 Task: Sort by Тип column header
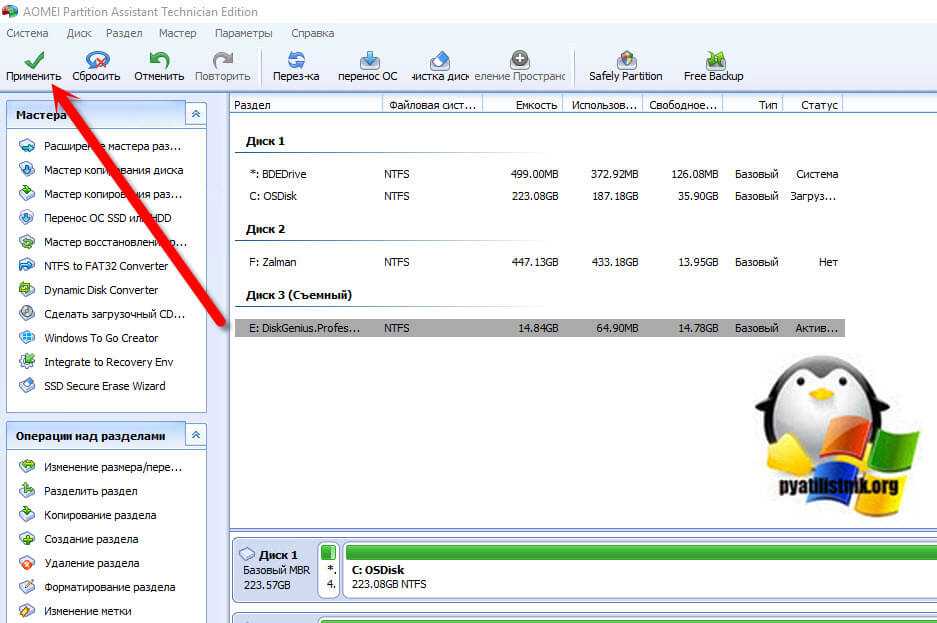coord(753,105)
